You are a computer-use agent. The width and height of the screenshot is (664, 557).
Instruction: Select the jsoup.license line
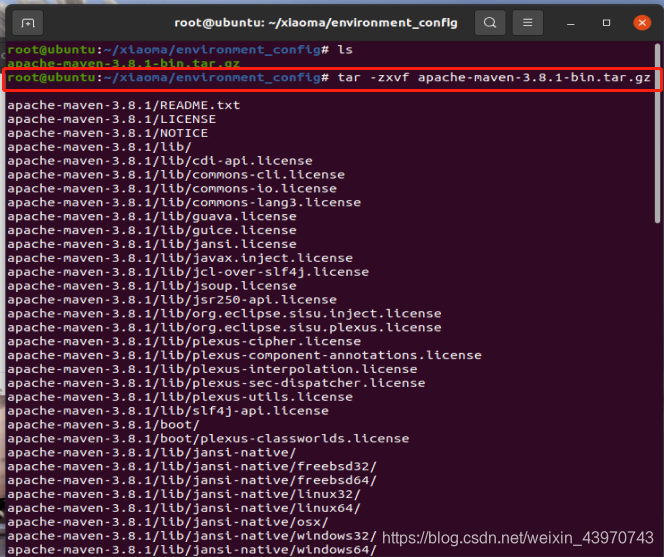coord(152,286)
